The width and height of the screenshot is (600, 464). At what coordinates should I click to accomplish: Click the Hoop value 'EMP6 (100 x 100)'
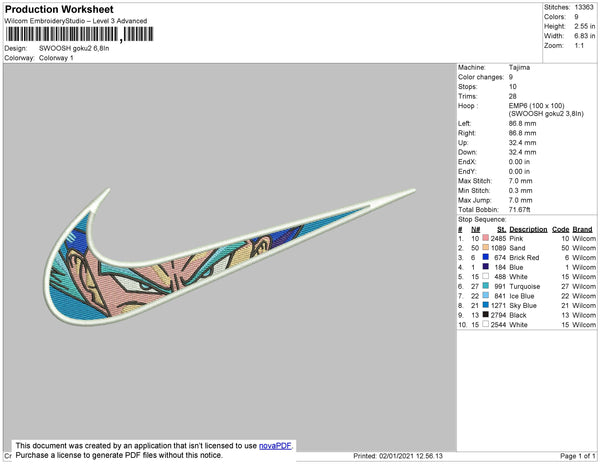(536, 106)
